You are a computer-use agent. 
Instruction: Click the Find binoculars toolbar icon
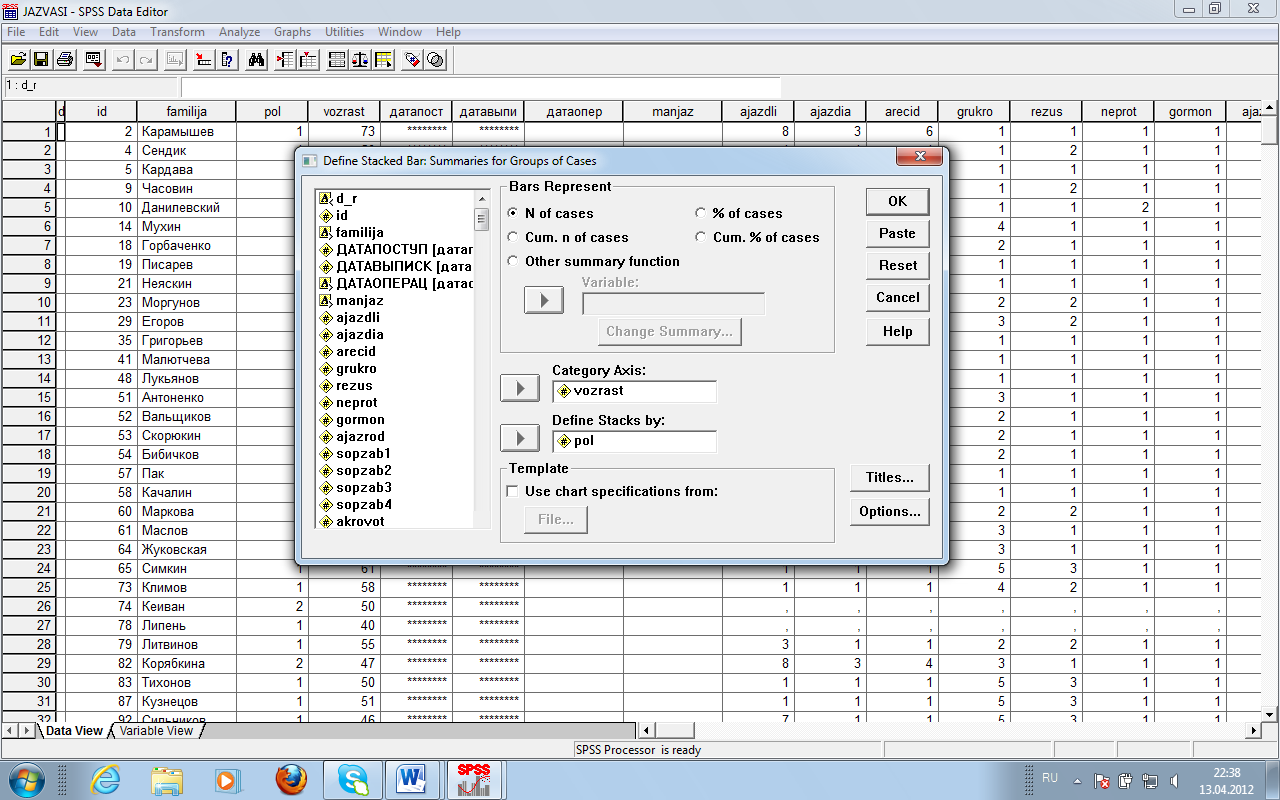[256, 60]
